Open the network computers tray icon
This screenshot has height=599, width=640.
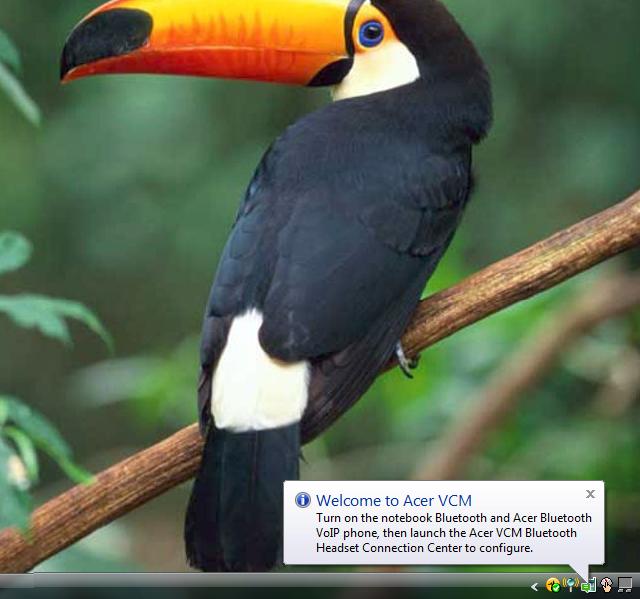pyautogui.click(x=625, y=585)
